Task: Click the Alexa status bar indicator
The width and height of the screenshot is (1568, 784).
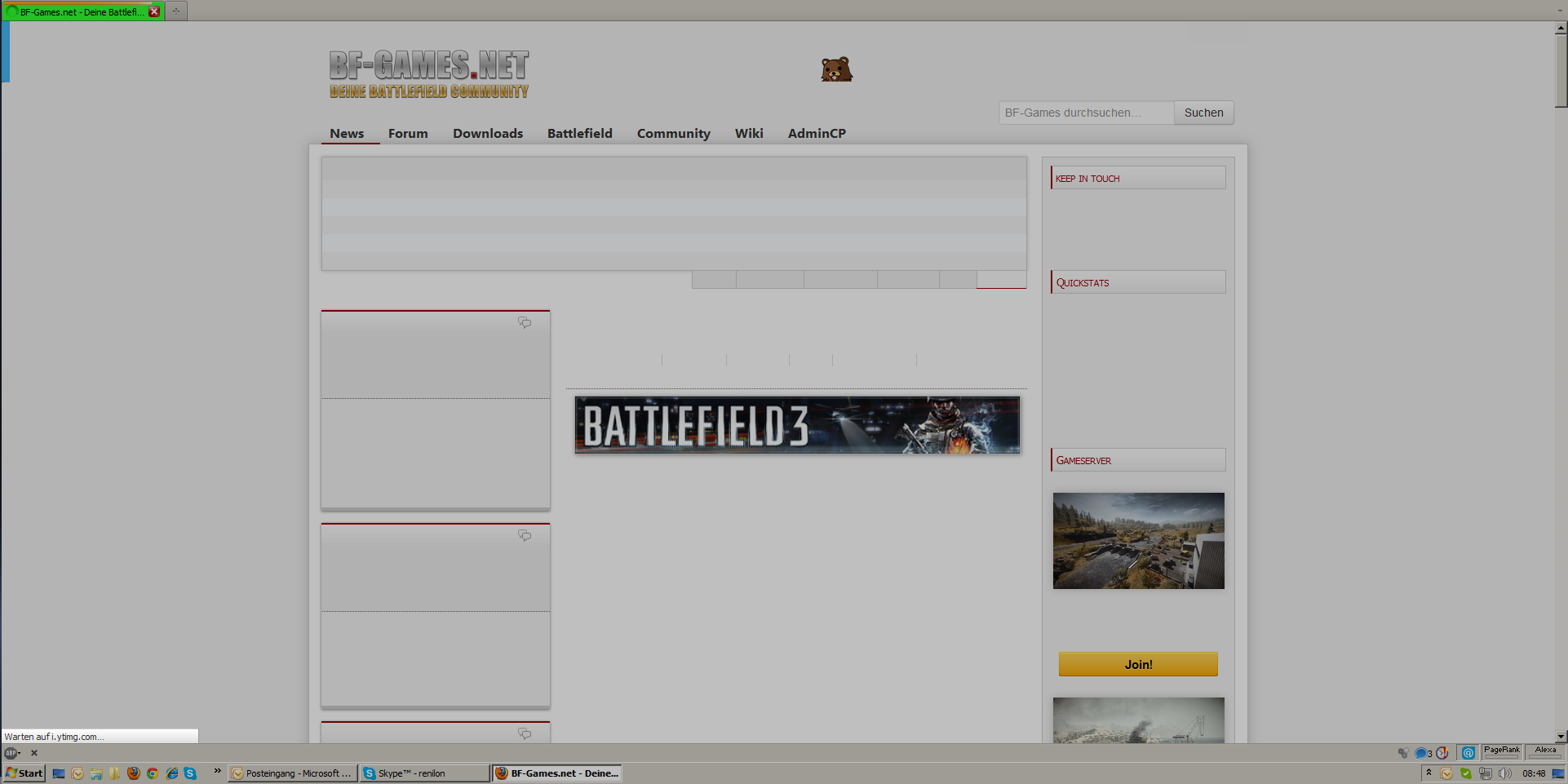Action: [x=1545, y=751]
